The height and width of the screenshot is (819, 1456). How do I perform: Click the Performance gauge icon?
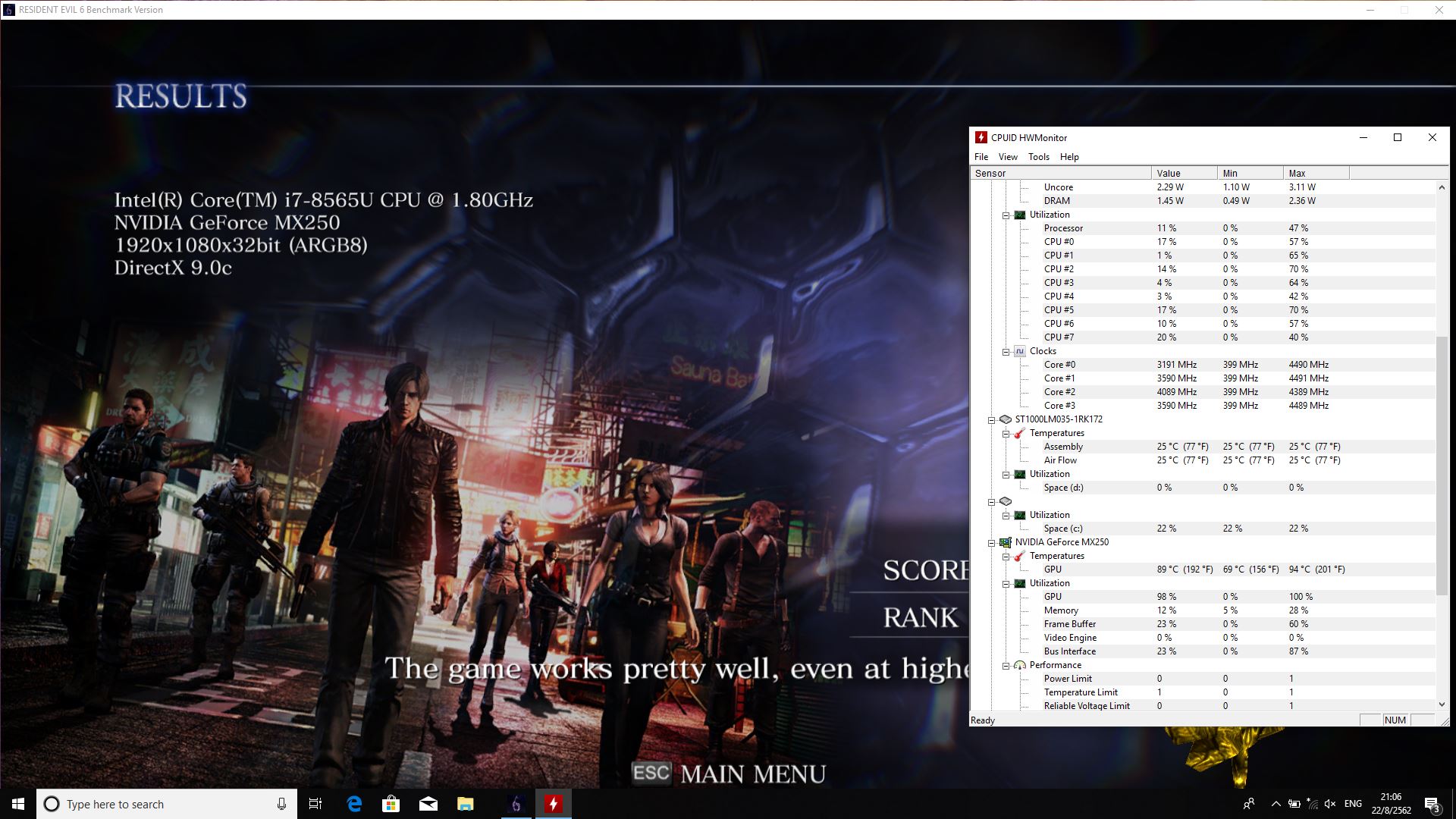1019,665
